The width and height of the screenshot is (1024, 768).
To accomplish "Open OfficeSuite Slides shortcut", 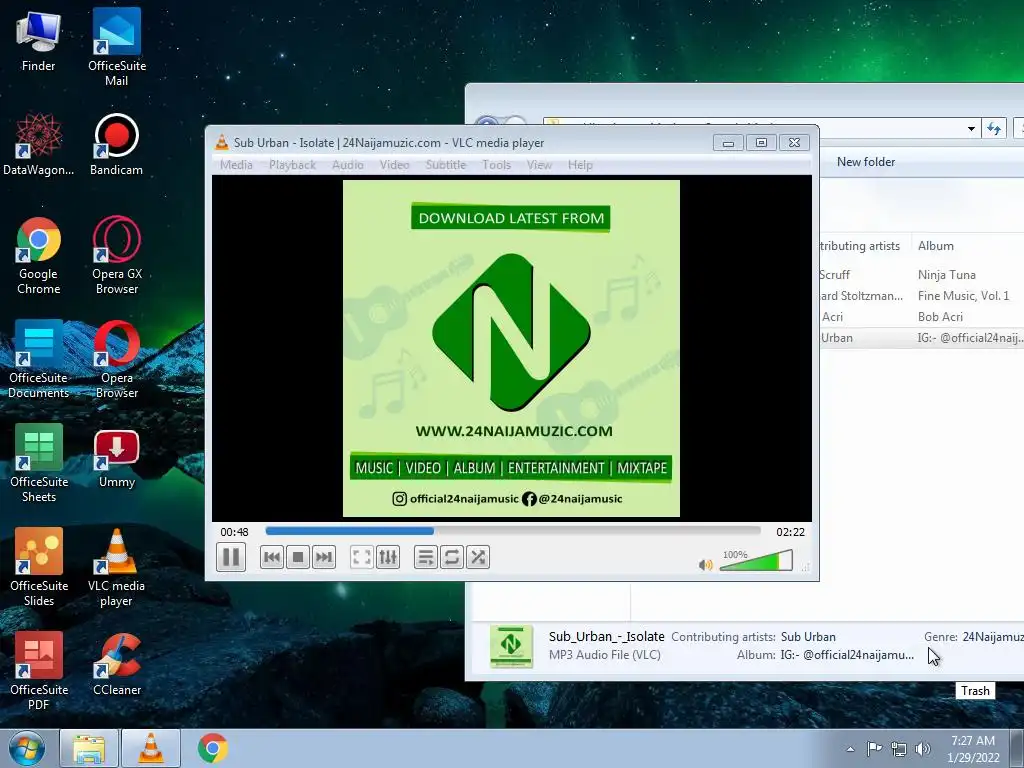I will (39, 567).
